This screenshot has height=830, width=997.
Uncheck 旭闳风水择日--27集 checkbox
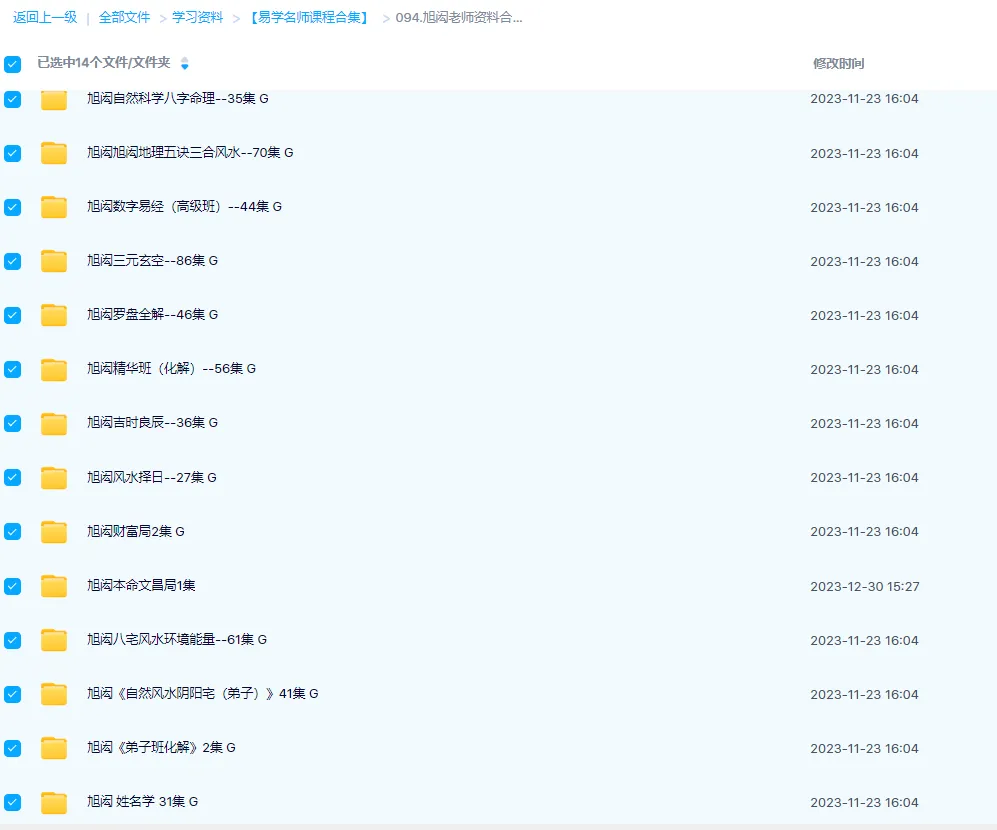pyautogui.click(x=13, y=478)
